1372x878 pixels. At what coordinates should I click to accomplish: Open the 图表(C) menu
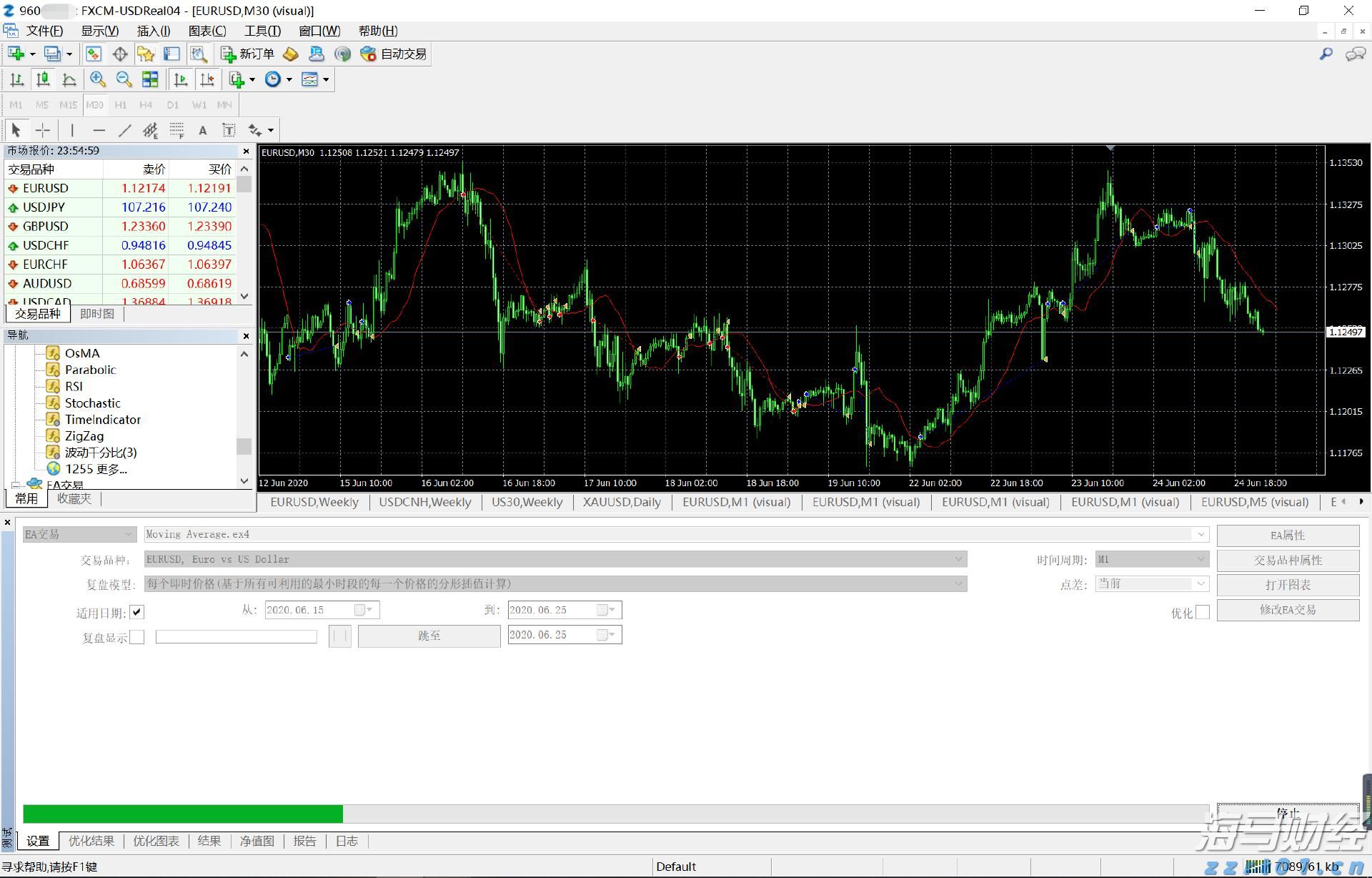[x=207, y=31]
